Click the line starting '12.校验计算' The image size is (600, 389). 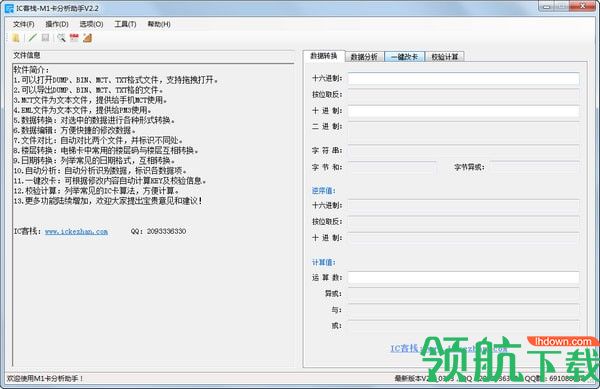pos(96,190)
